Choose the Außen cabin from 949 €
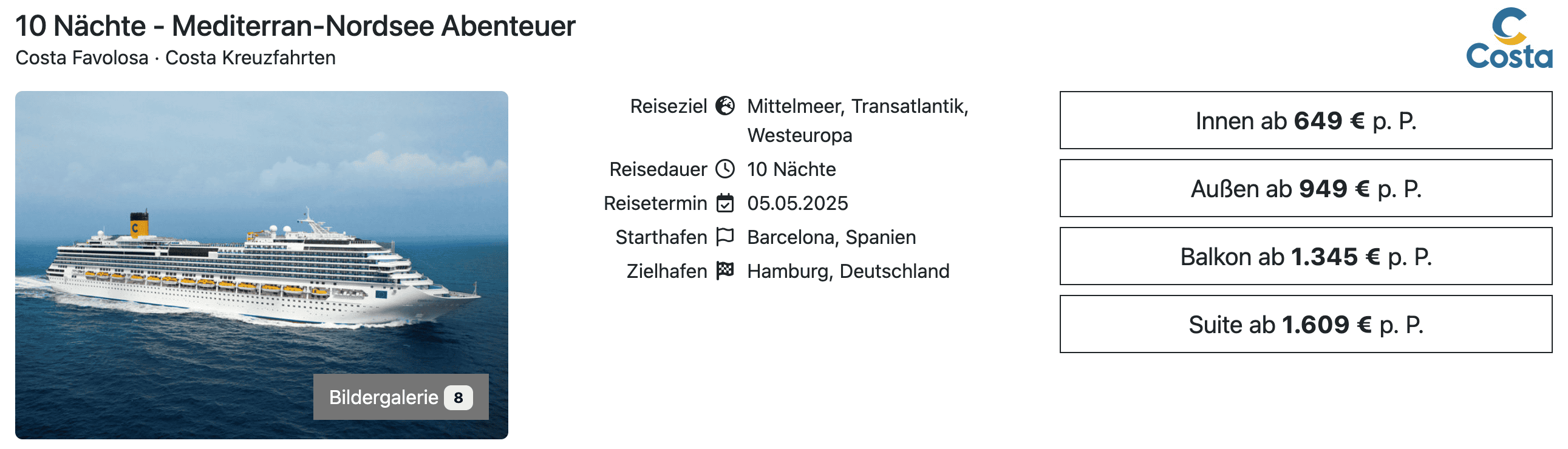 (x=1306, y=189)
